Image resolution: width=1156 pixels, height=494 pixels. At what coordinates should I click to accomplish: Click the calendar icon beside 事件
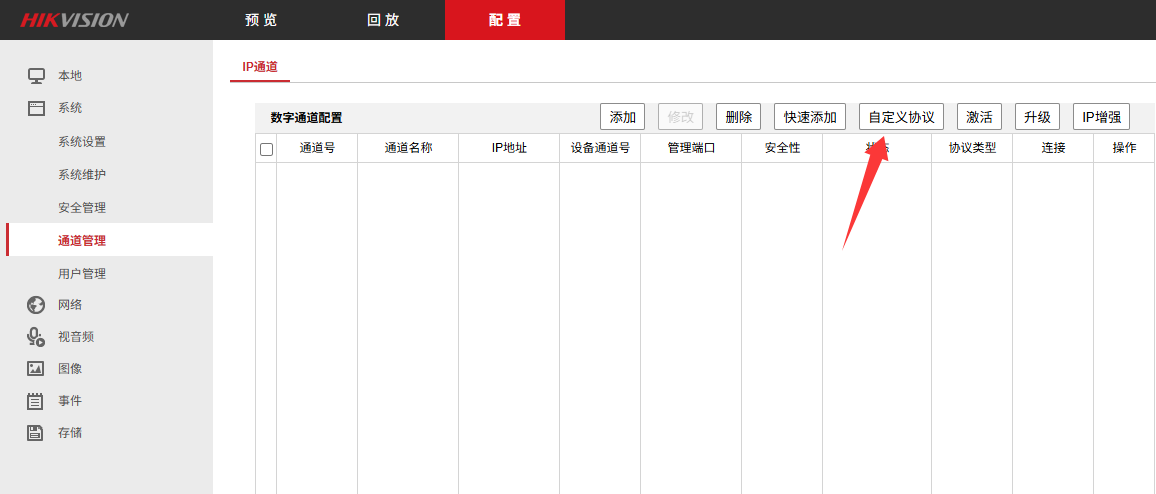tap(36, 401)
